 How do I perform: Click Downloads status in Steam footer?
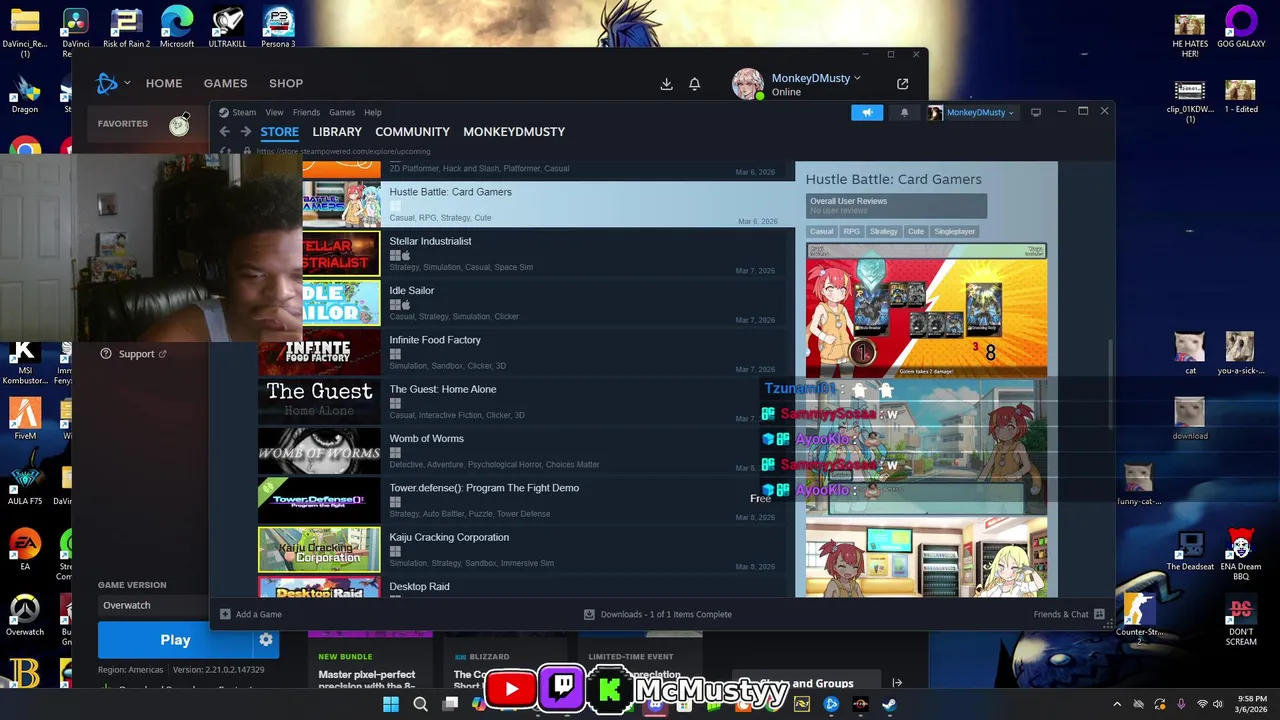pyautogui.click(x=658, y=614)
